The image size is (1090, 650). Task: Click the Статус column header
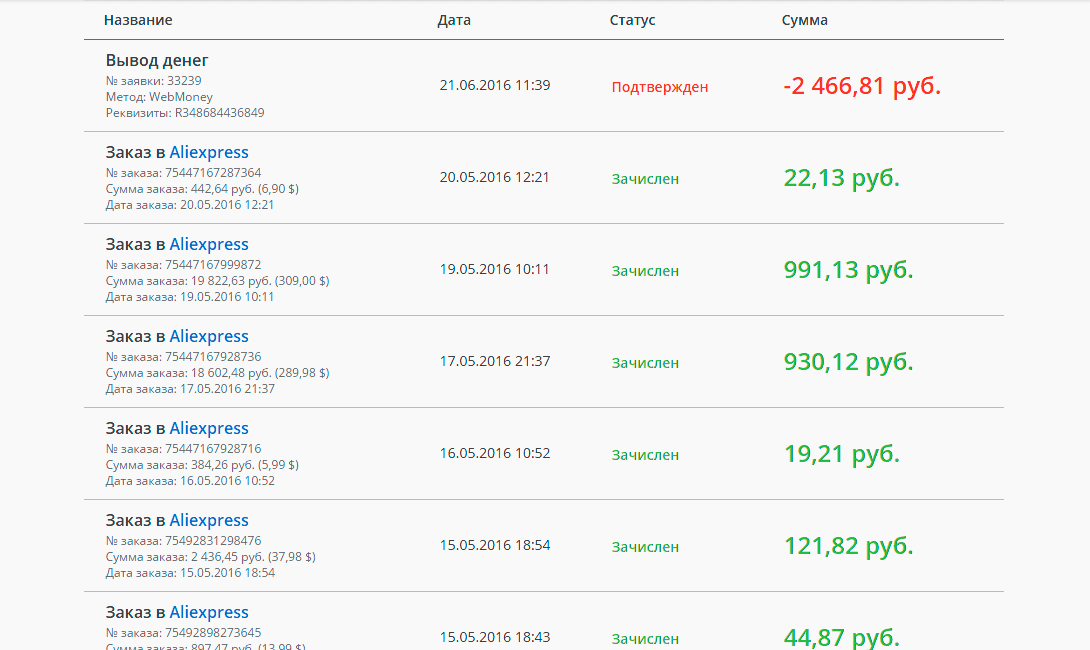pos(633,20)
